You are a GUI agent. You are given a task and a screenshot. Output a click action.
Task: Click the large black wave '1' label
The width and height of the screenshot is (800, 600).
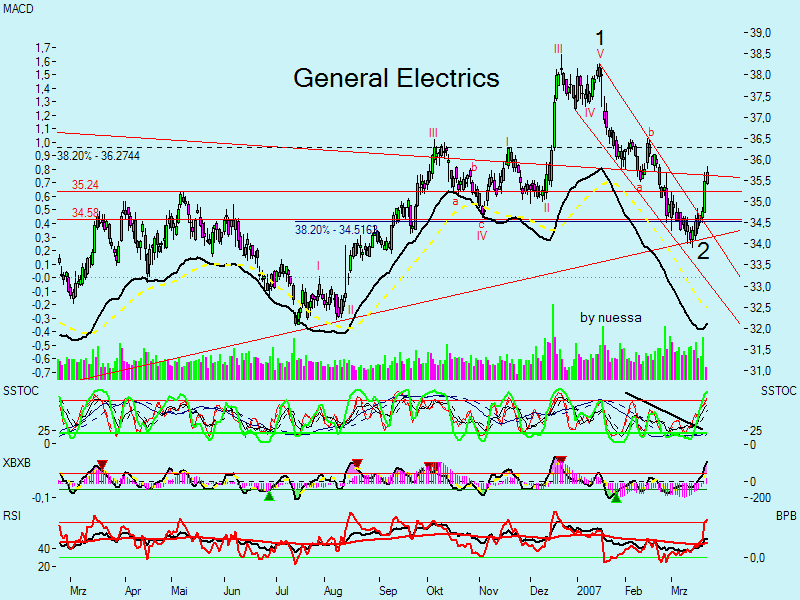600,38
